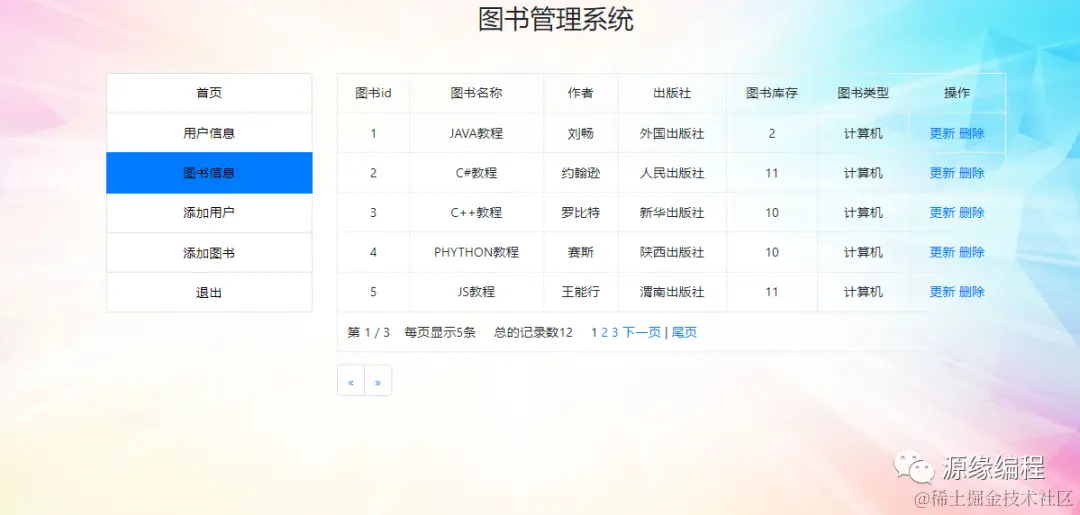Click 外国出版社 cell

[x=672, y=134]
